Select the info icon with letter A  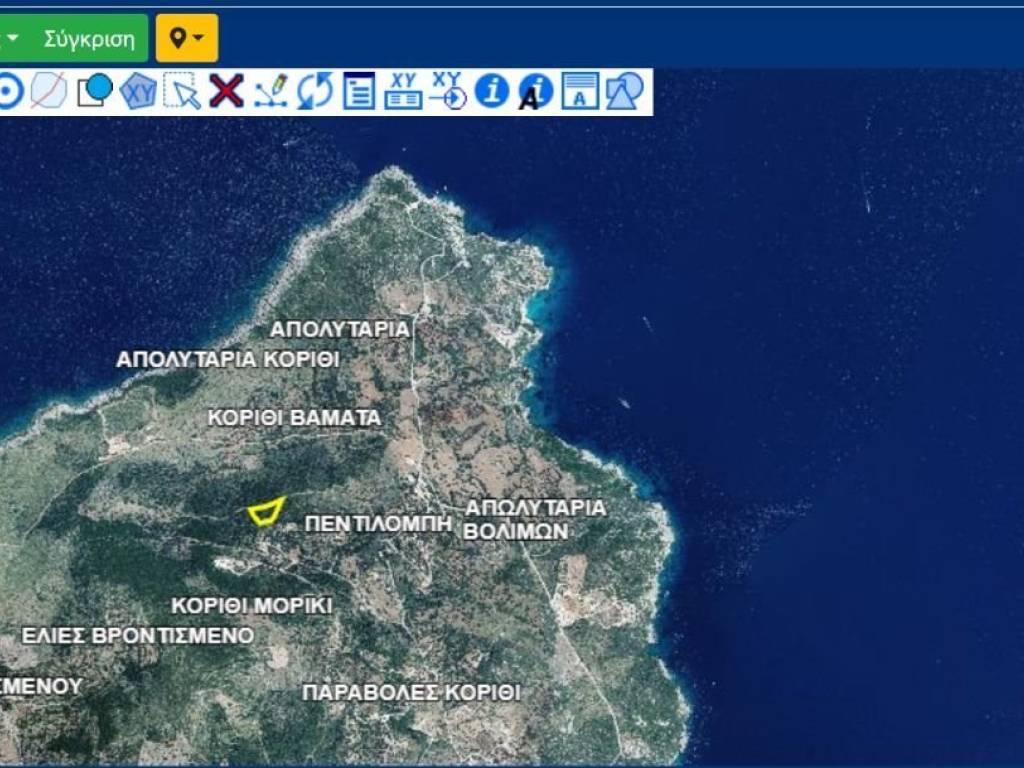pyautogui.click(x=535, y=92)
